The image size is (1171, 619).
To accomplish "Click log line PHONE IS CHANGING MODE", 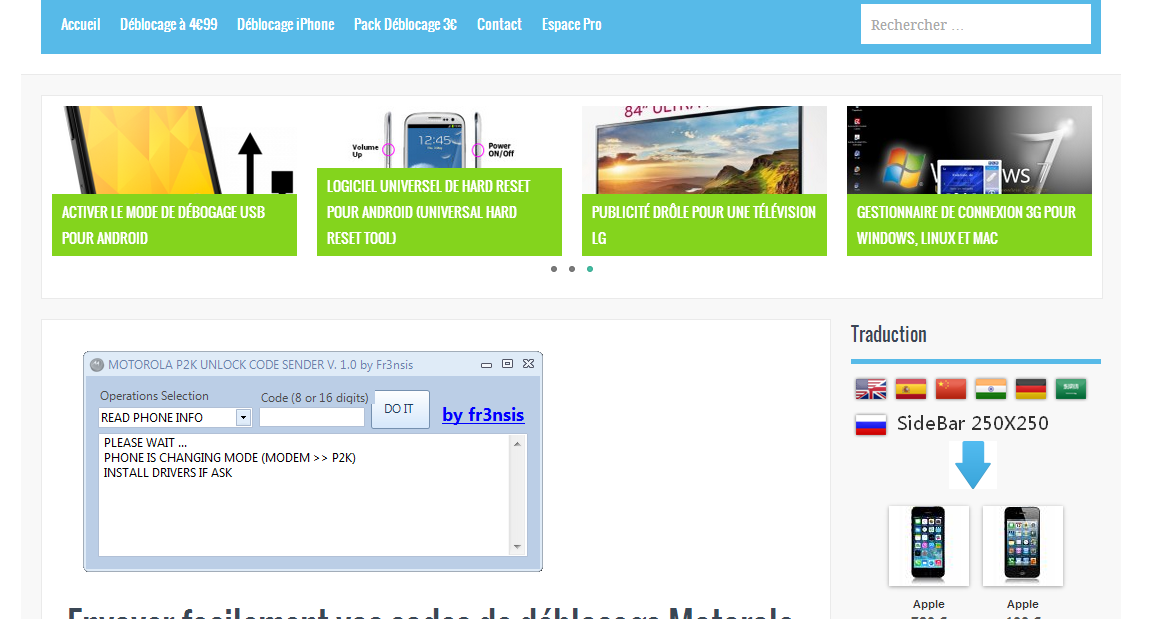I will (230, 458).
